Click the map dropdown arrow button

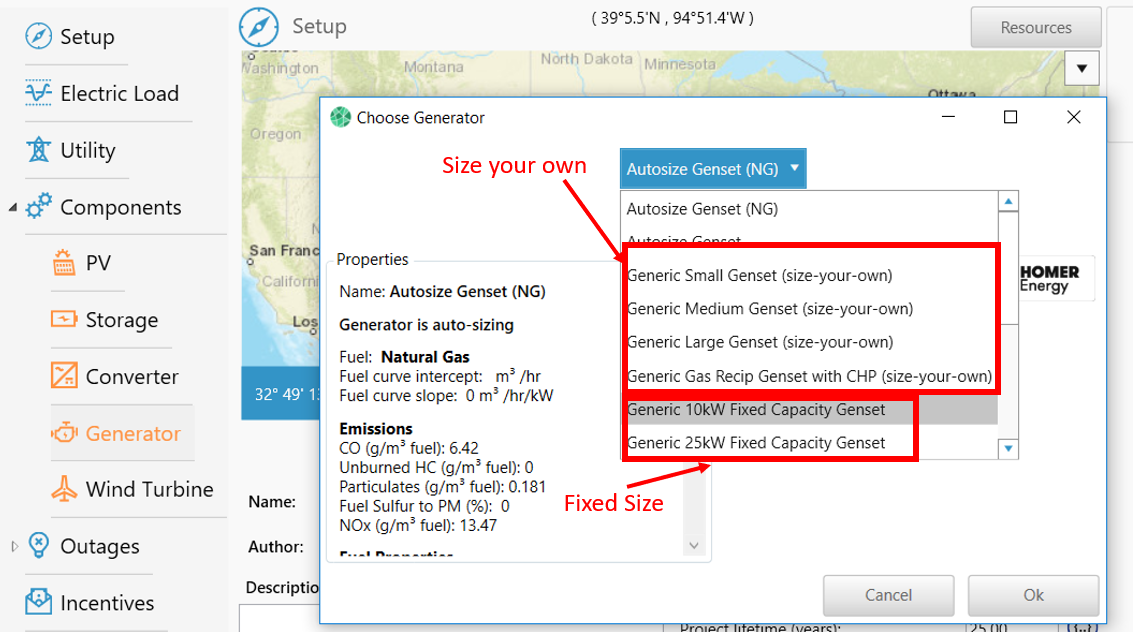pyautogui.click(x=1081, y=68)
